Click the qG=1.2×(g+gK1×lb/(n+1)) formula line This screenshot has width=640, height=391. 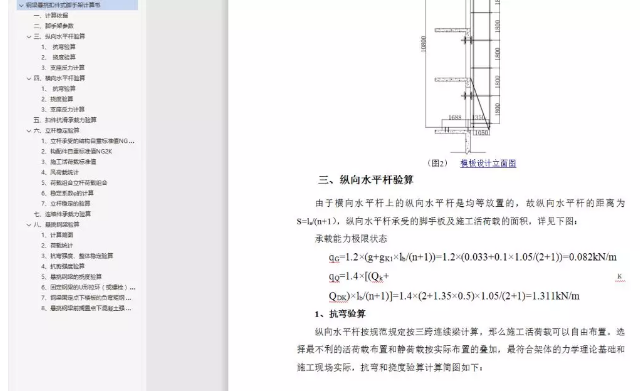click(473, 257)
